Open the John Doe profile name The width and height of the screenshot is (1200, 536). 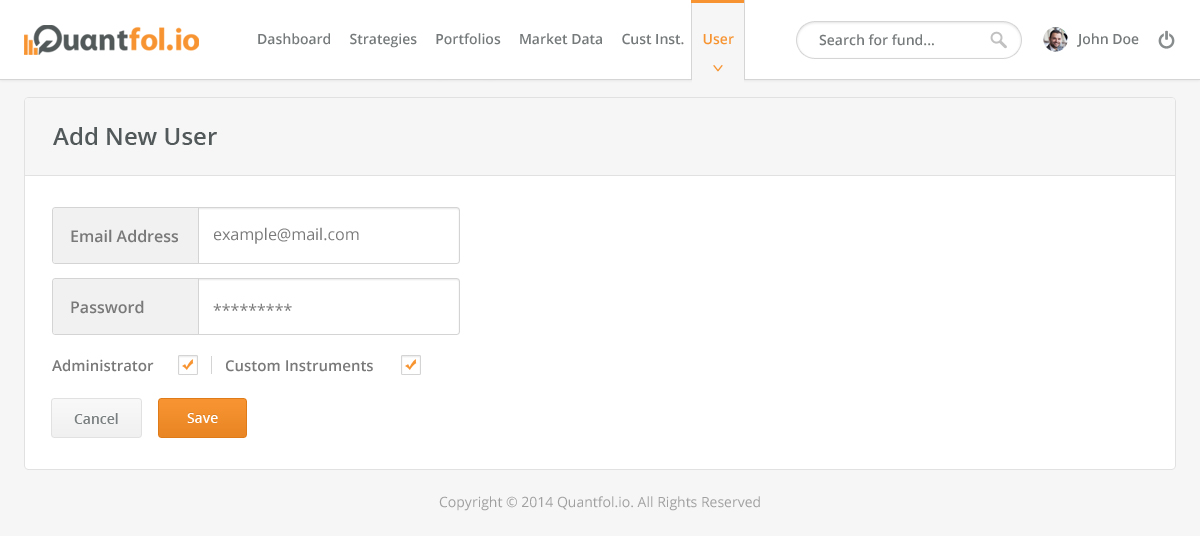click(1108, 40)
